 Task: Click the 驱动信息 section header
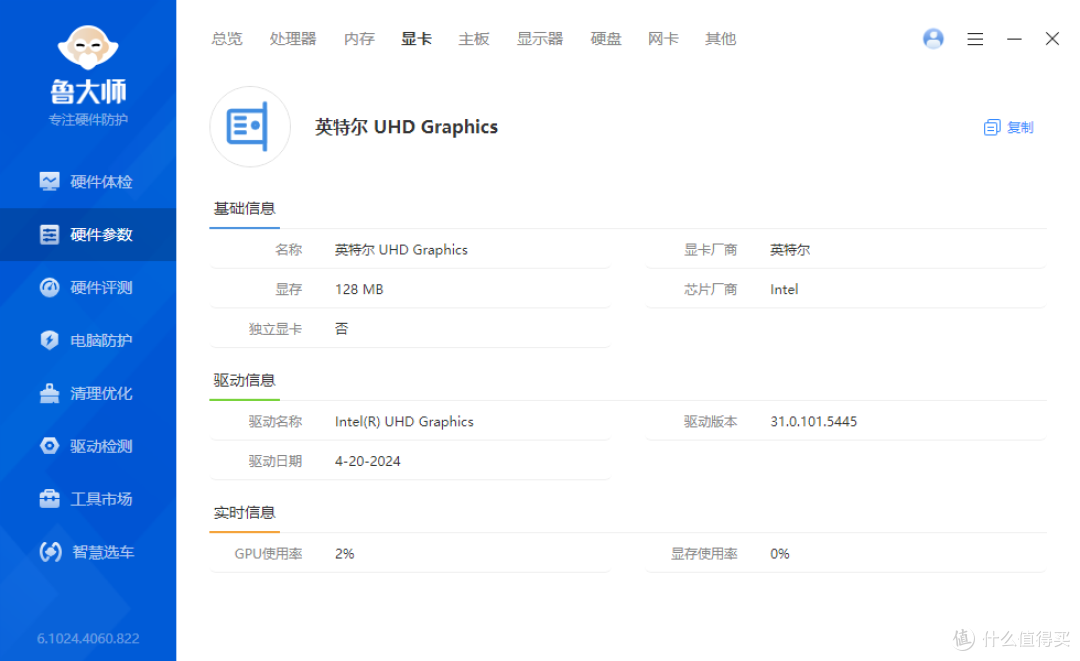point(245,381)
